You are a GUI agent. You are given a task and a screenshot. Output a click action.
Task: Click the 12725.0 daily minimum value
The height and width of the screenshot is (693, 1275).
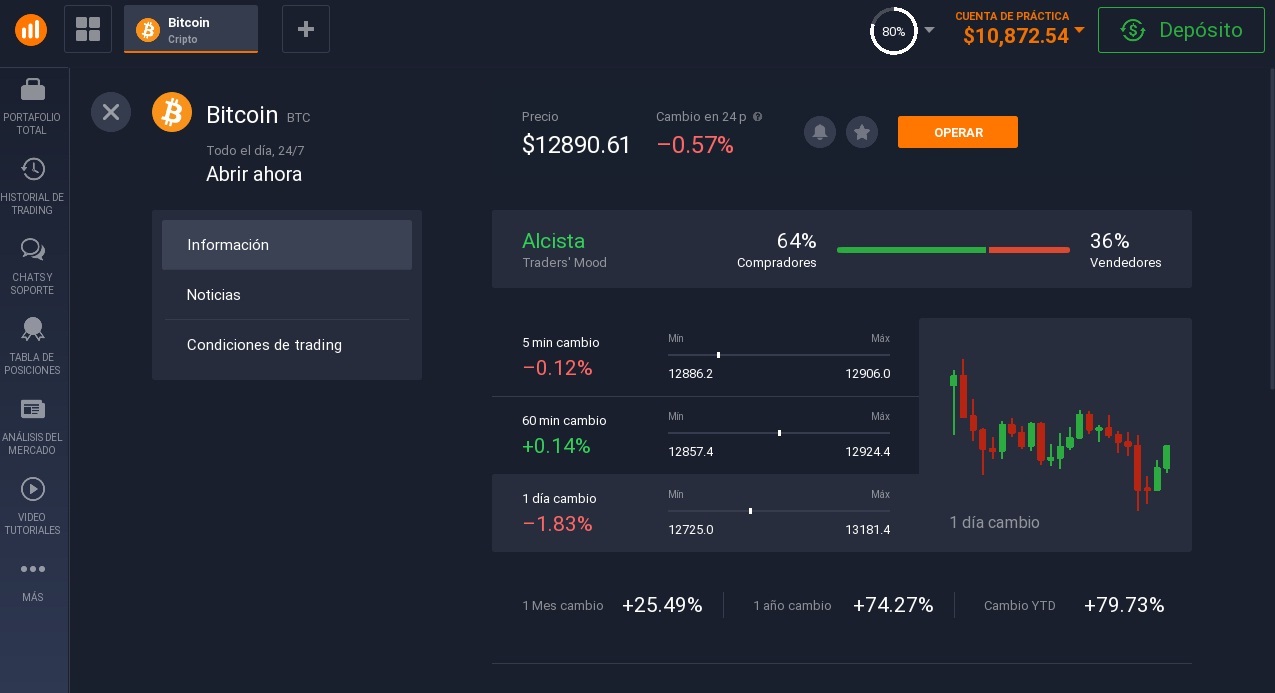point(691,530)
